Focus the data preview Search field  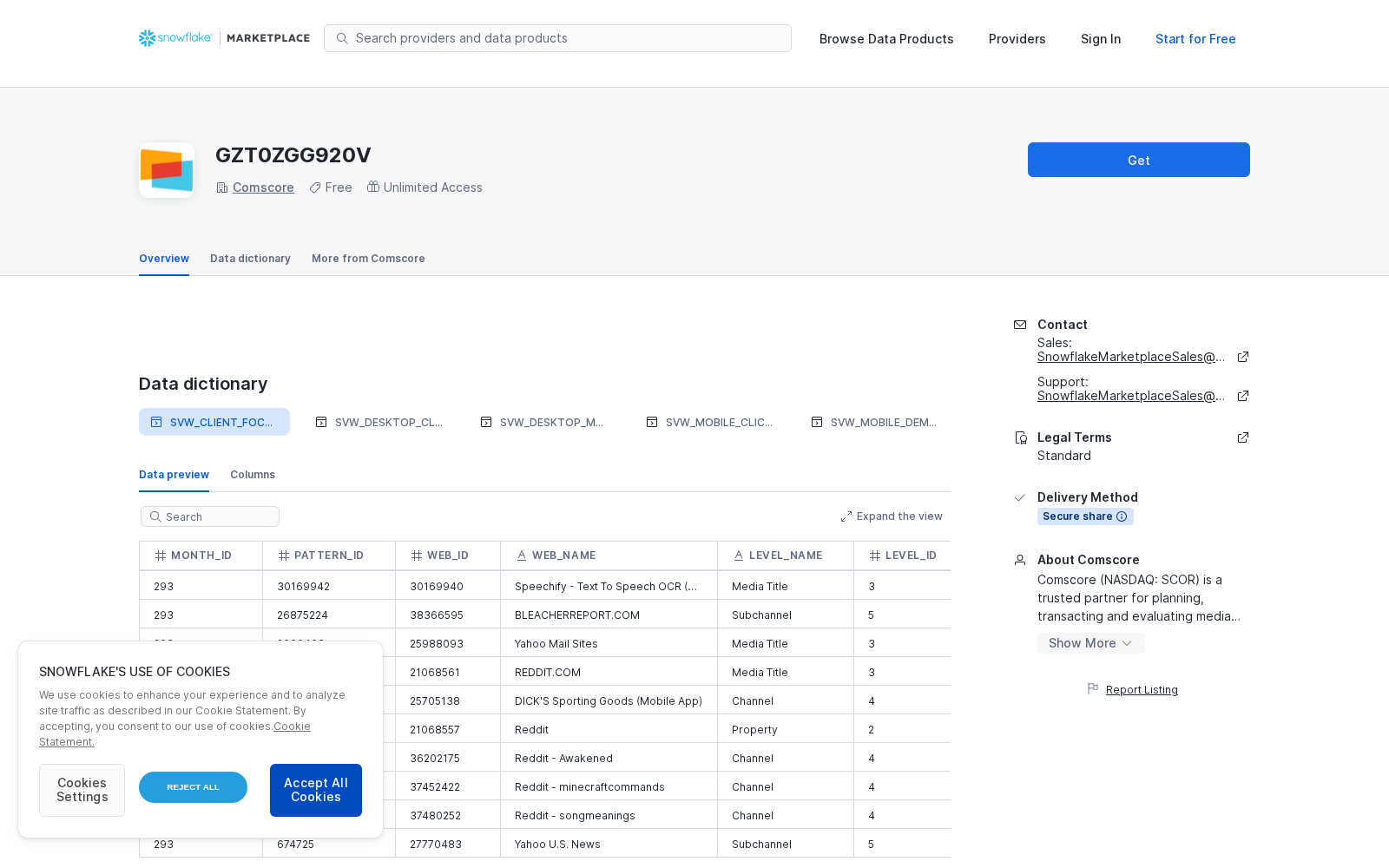pos(210,516)
